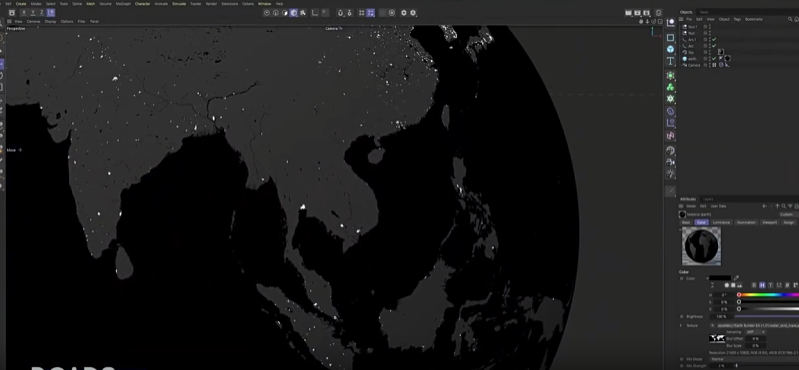Click the Rectangle spline icon in side palette
This screenshot has width=799, height=370.
671,38
